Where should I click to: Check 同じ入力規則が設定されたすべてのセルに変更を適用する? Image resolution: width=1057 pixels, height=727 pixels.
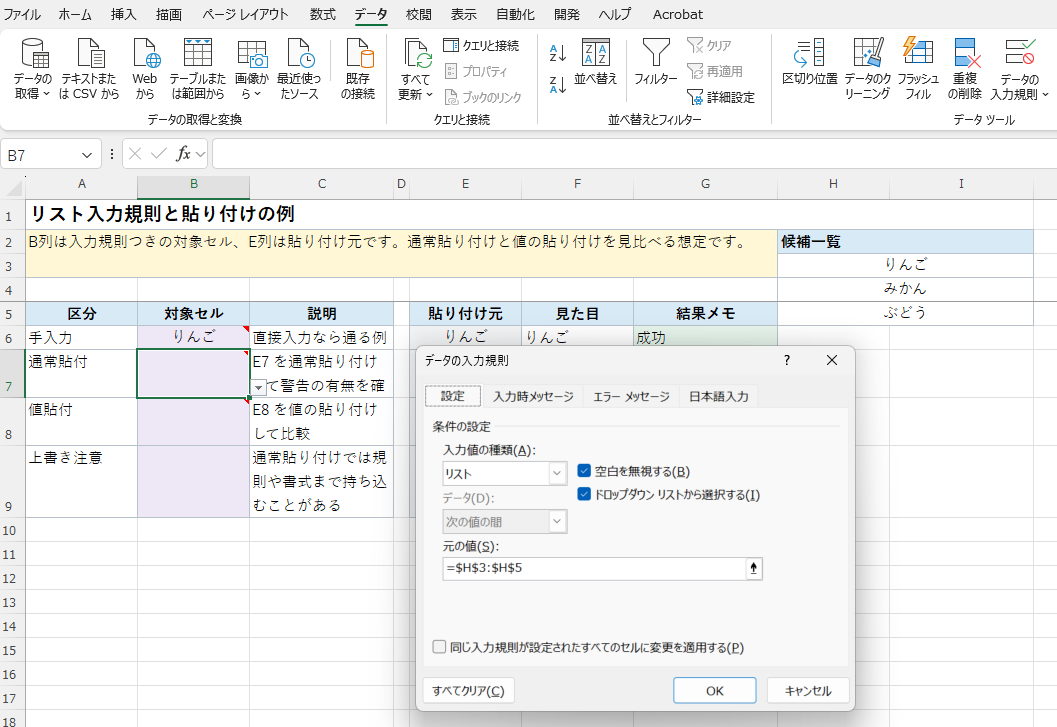[439, 646]
